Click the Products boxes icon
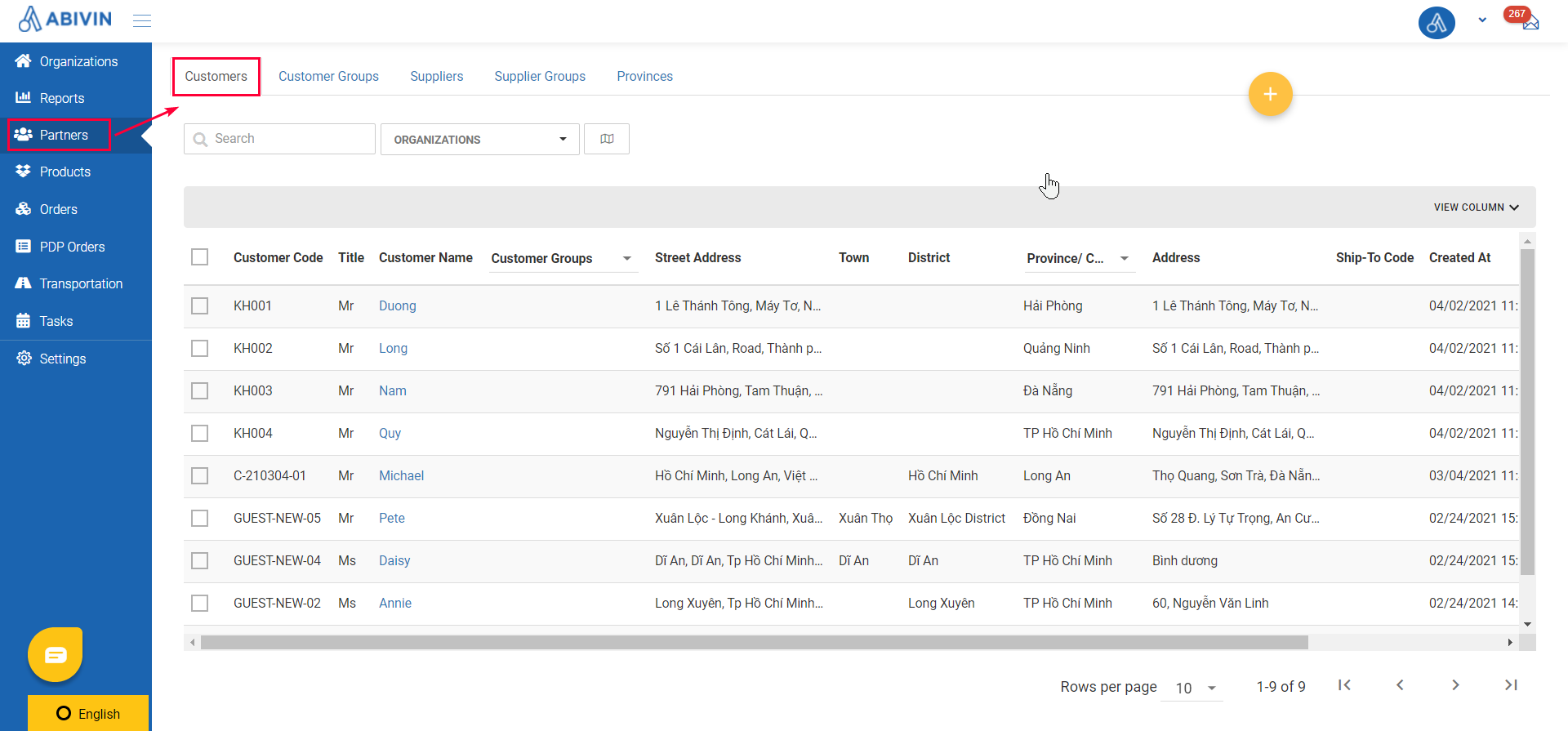1568x731 pixels. point(23,172)
